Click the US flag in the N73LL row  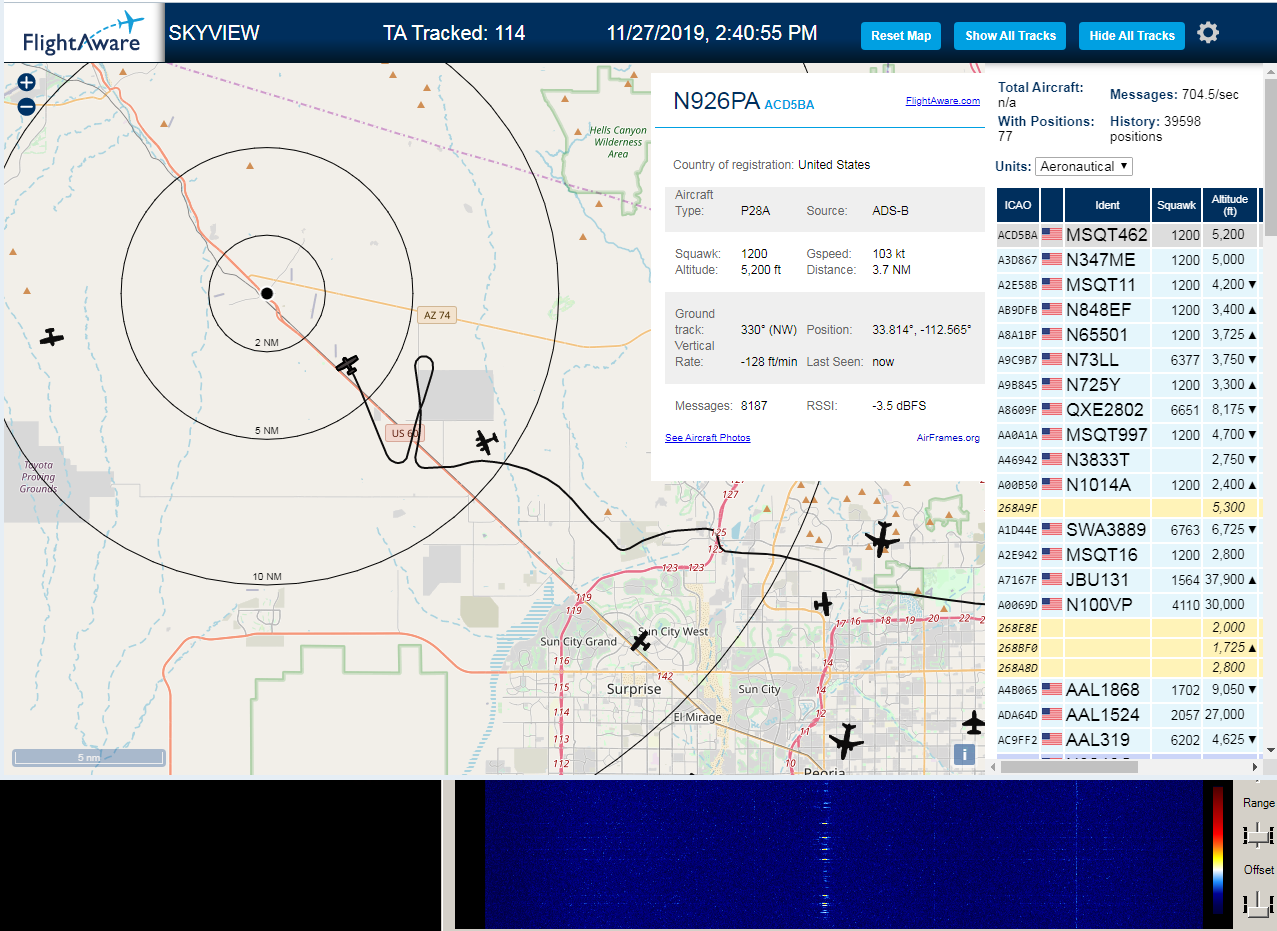point(1052,359)
